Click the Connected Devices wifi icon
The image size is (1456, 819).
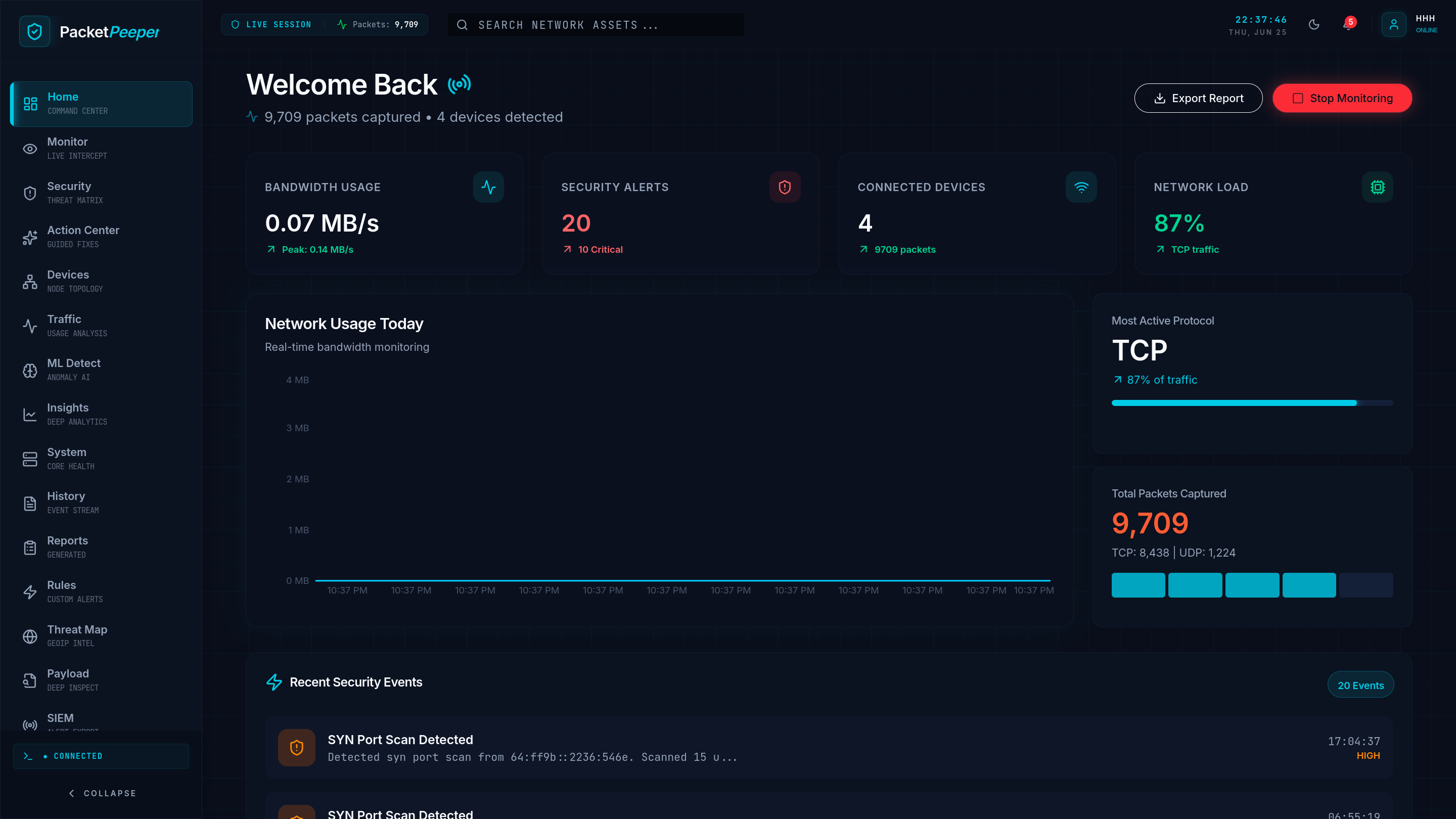(1081, 187)
